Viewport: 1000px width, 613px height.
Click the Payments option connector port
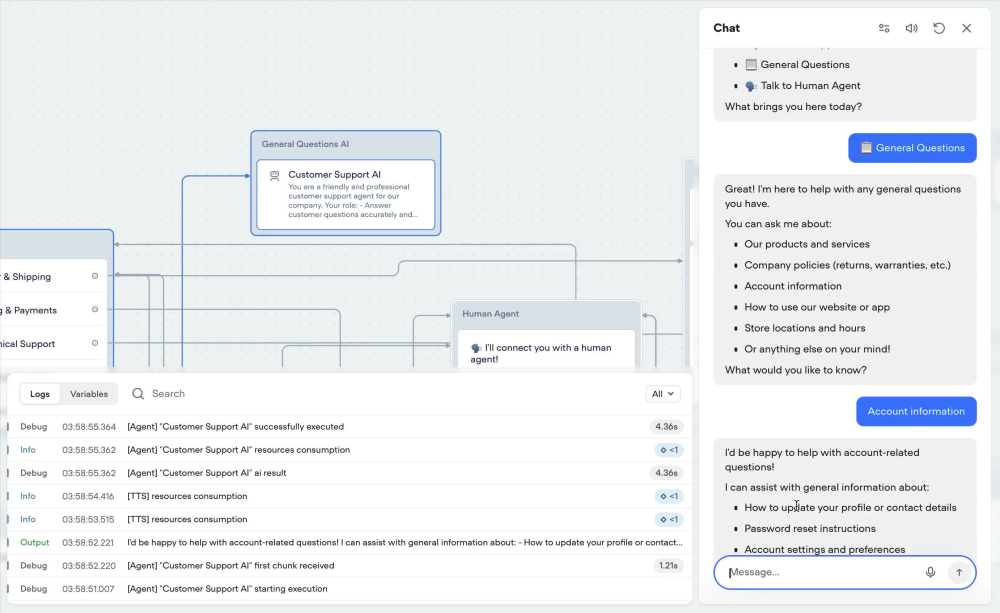[95, 309]
